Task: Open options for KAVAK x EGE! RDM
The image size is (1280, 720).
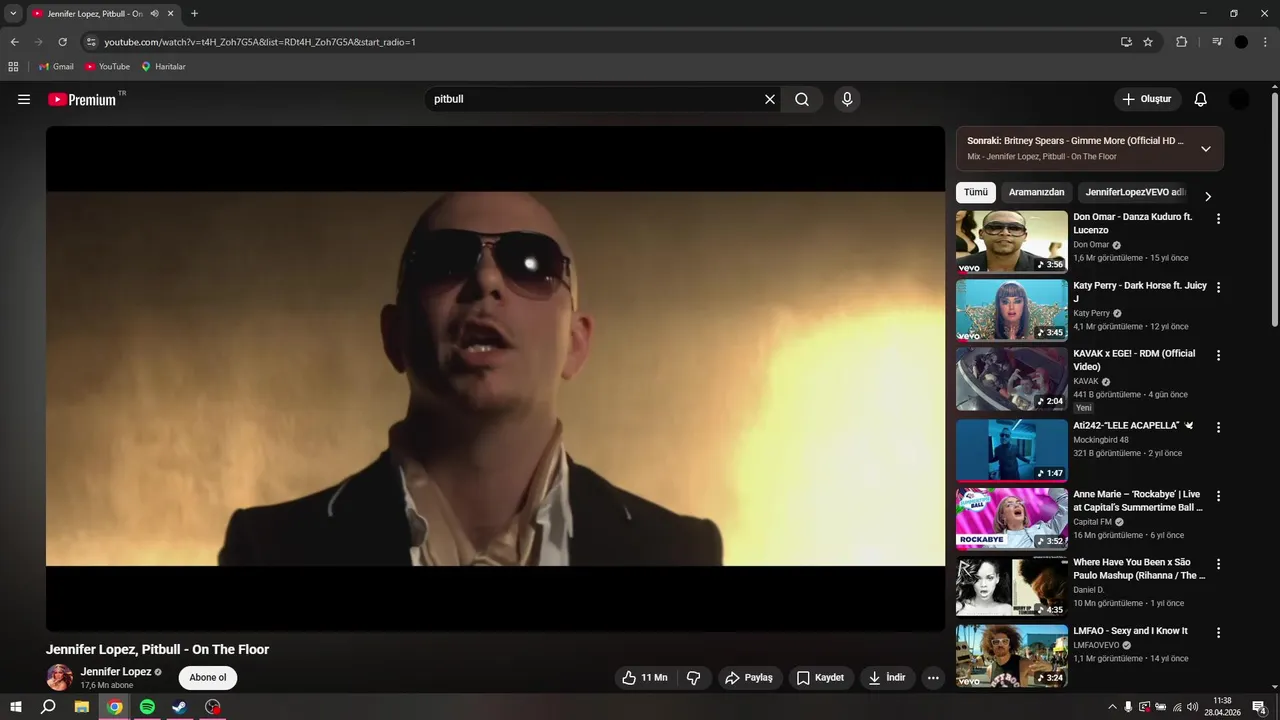Action: (1218, 355)
